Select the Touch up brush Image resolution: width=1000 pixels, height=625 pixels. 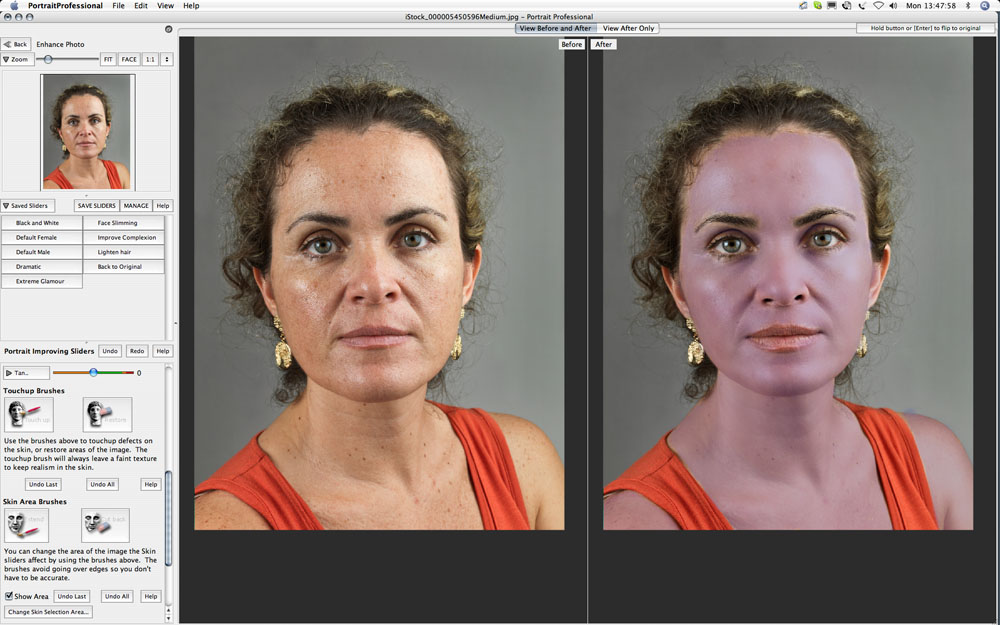point(28,414)
